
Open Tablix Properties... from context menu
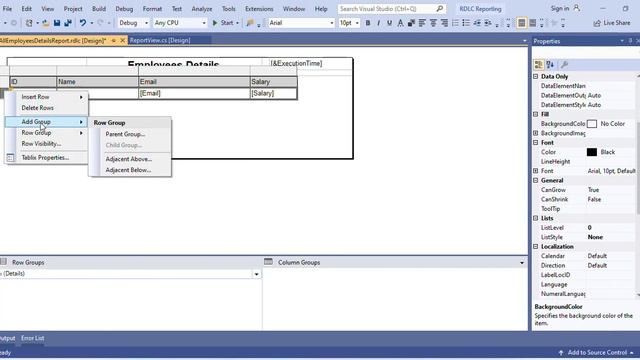pos(46,158)
